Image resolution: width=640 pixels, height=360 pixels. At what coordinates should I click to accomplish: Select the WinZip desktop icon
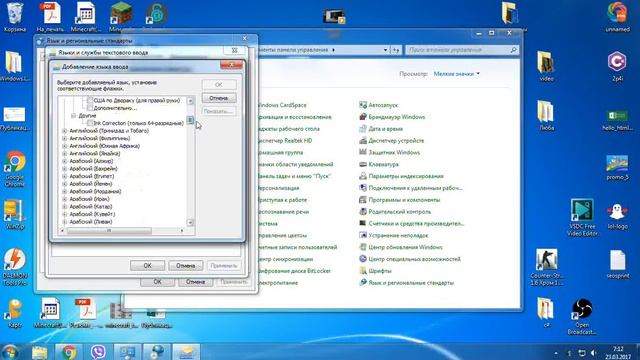[14, 214]
